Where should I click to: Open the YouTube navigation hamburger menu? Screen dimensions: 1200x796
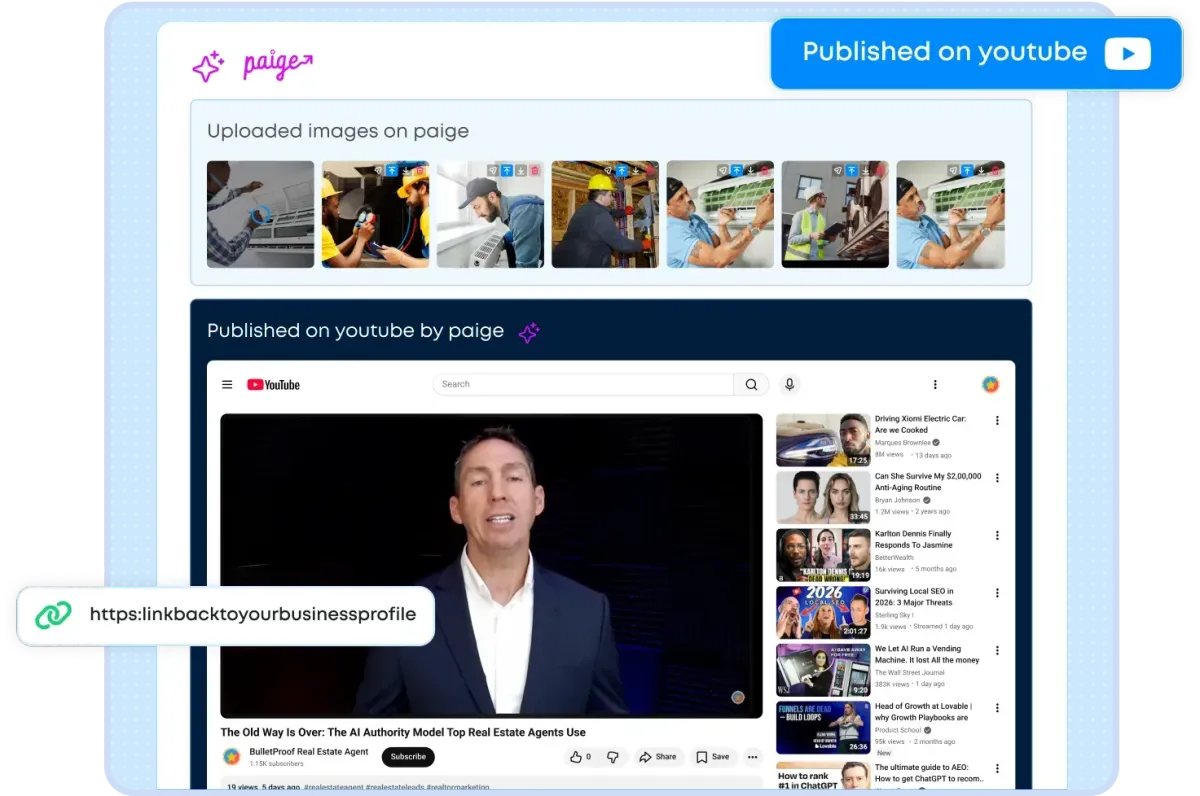227,384
